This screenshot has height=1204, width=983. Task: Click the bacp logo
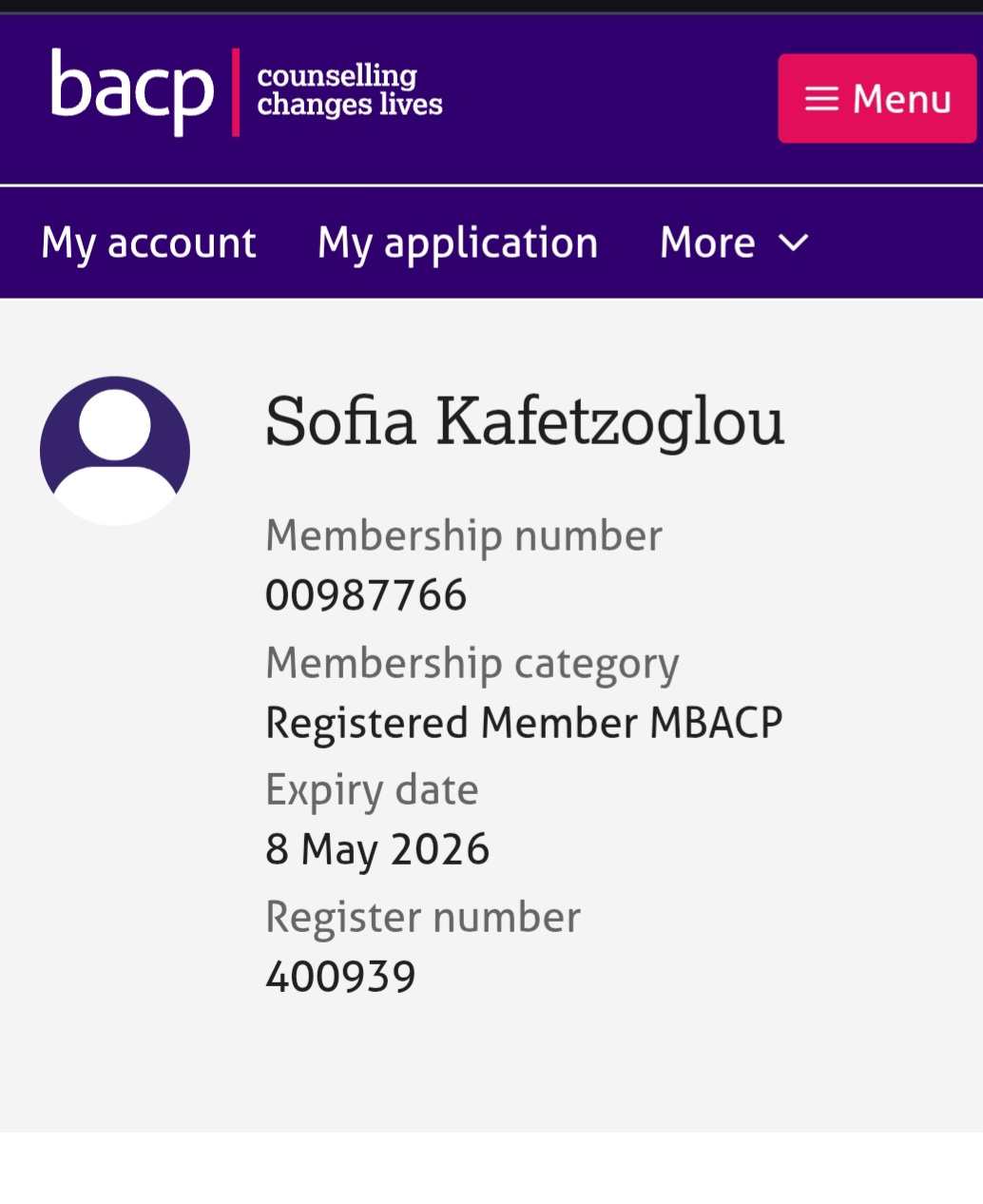point(132,91)
